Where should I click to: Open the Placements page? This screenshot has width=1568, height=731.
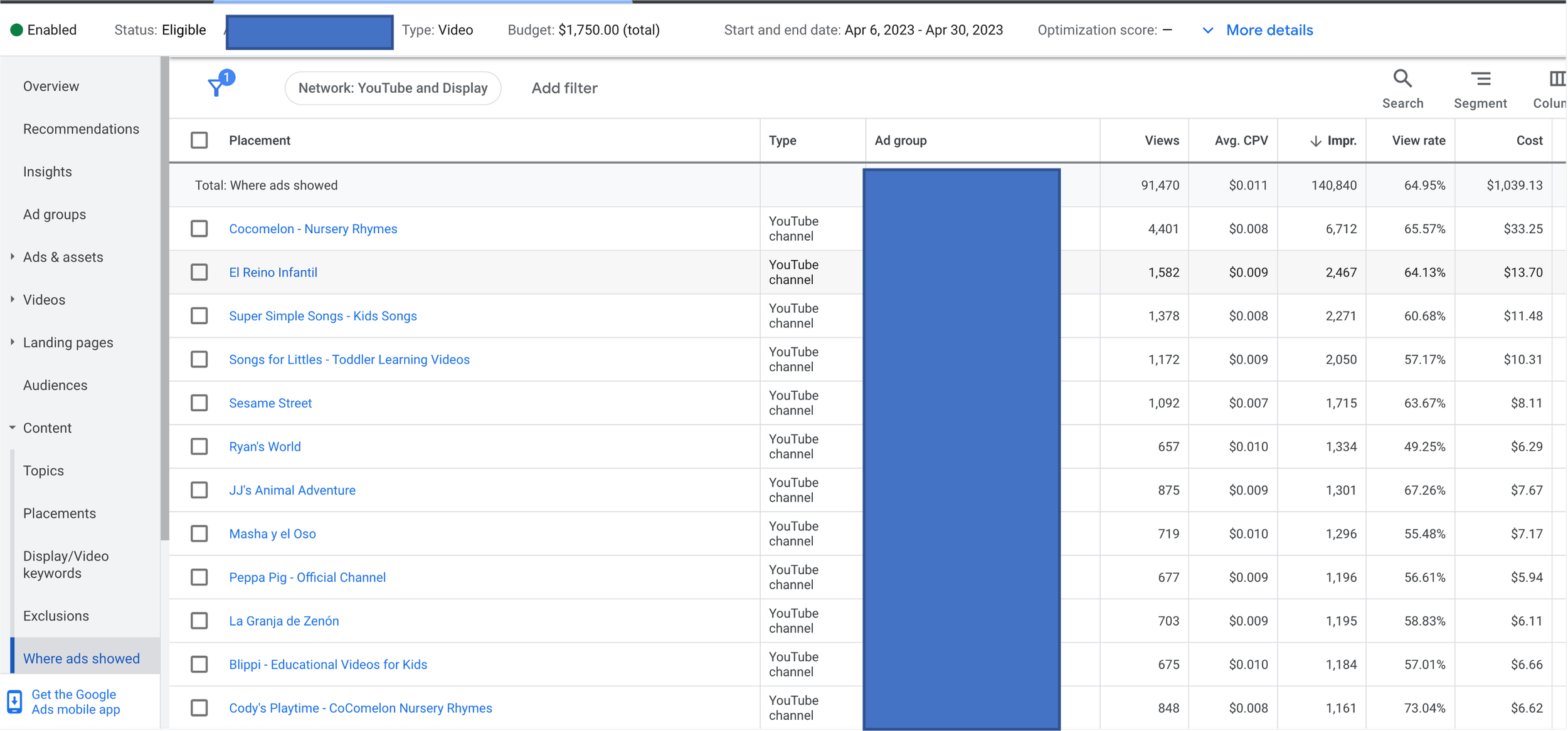tap(60, 513)
